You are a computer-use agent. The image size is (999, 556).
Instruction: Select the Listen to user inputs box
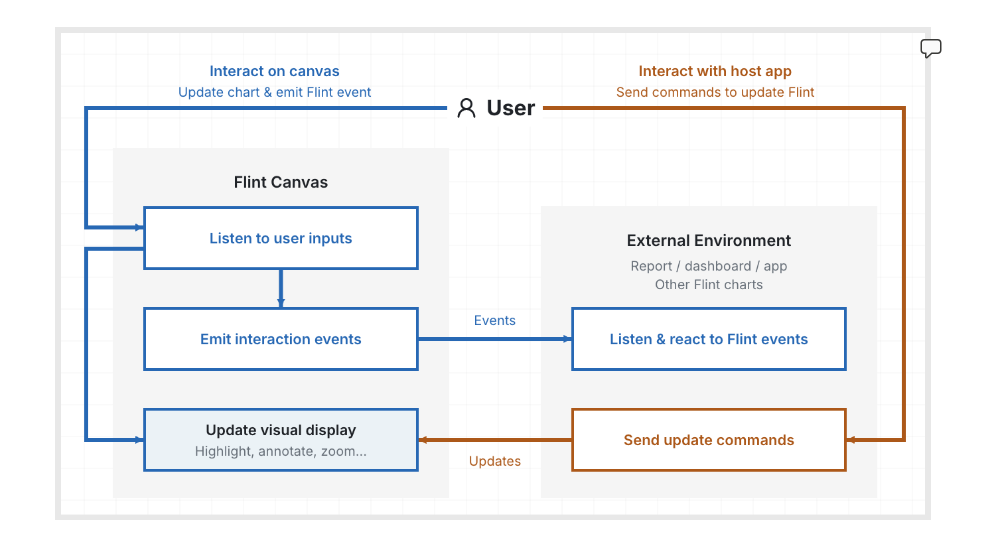pos(281,238)
